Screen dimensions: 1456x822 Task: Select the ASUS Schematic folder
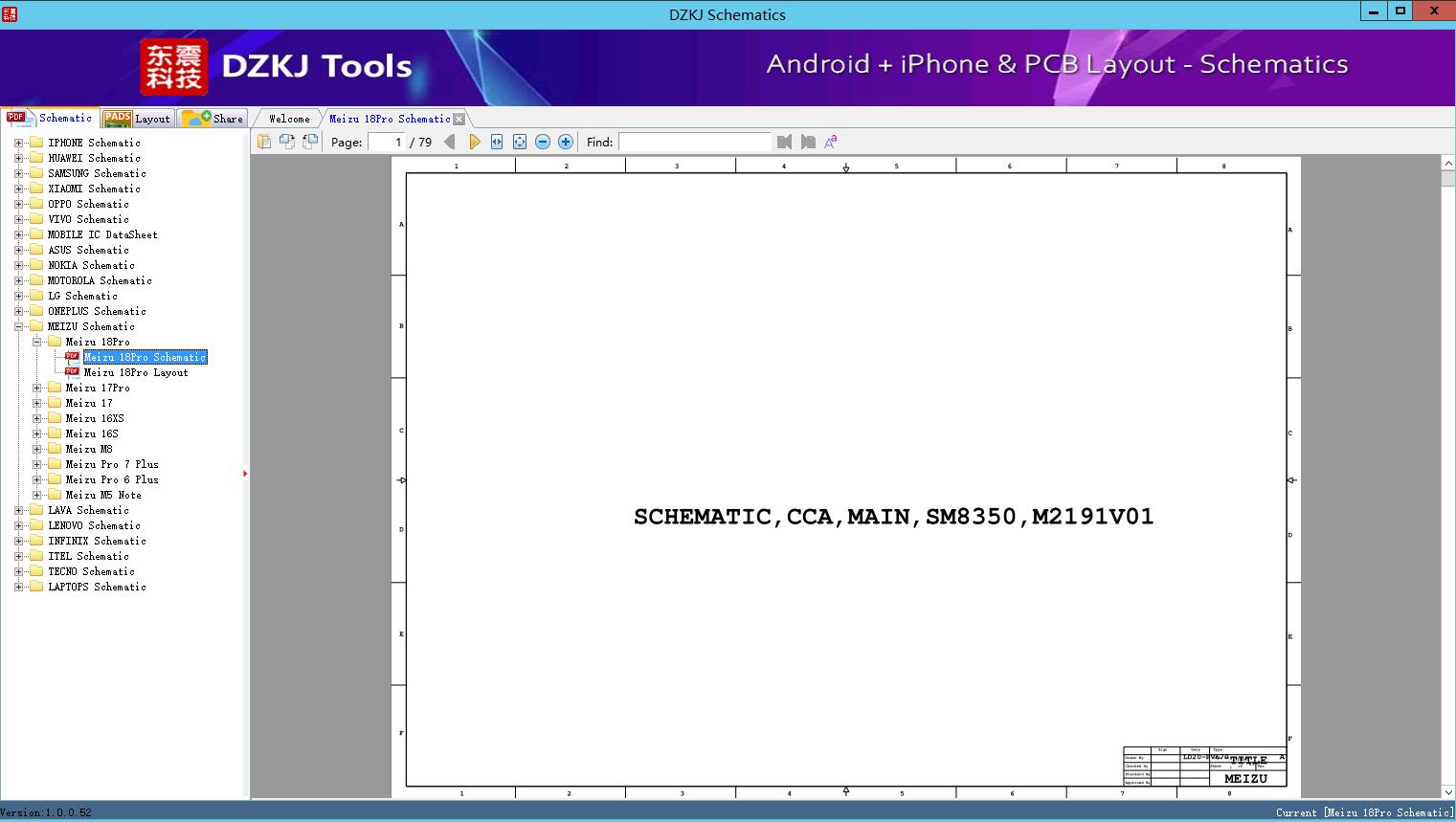pyautogui.click(x=88, y=250)
